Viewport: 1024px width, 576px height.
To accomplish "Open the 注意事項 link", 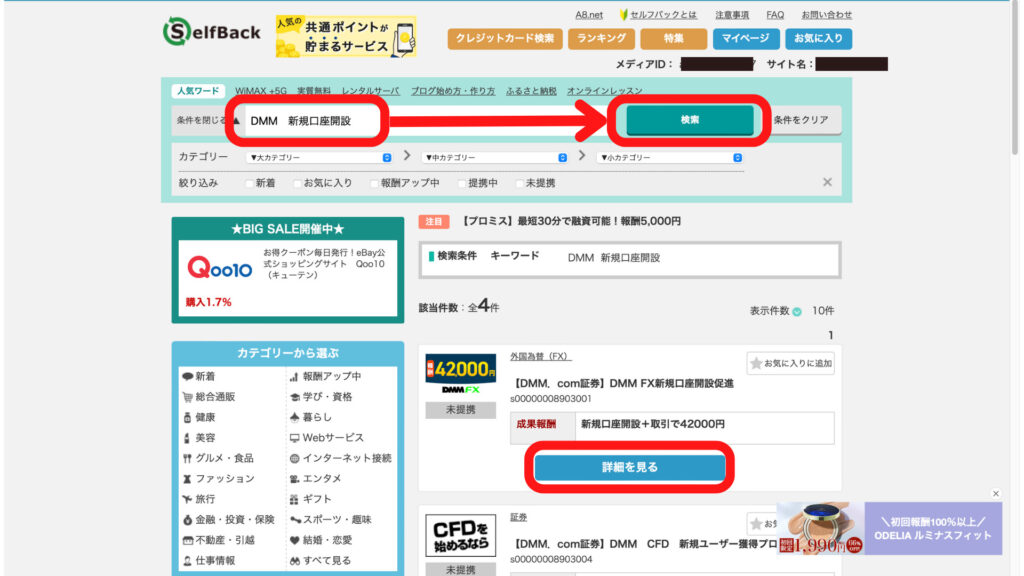I will (x=732, y=14).
